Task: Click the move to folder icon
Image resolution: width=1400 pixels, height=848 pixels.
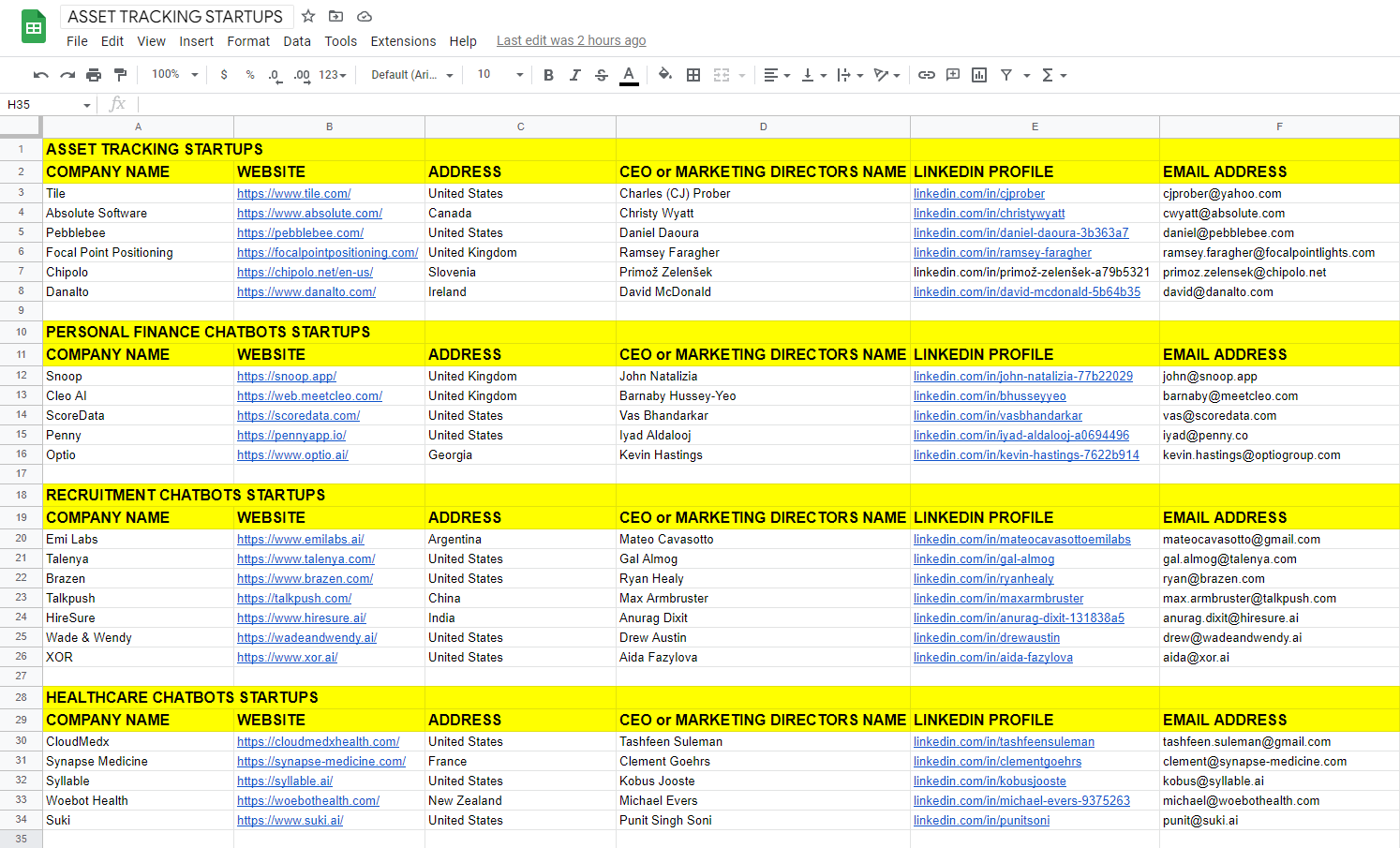Action: point(335,16)
